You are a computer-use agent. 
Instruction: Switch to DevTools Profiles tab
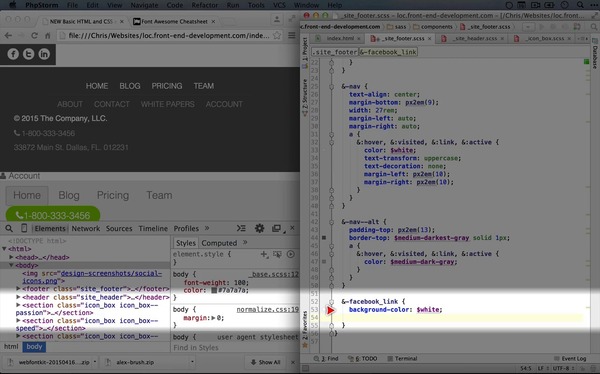coord(186,229)
